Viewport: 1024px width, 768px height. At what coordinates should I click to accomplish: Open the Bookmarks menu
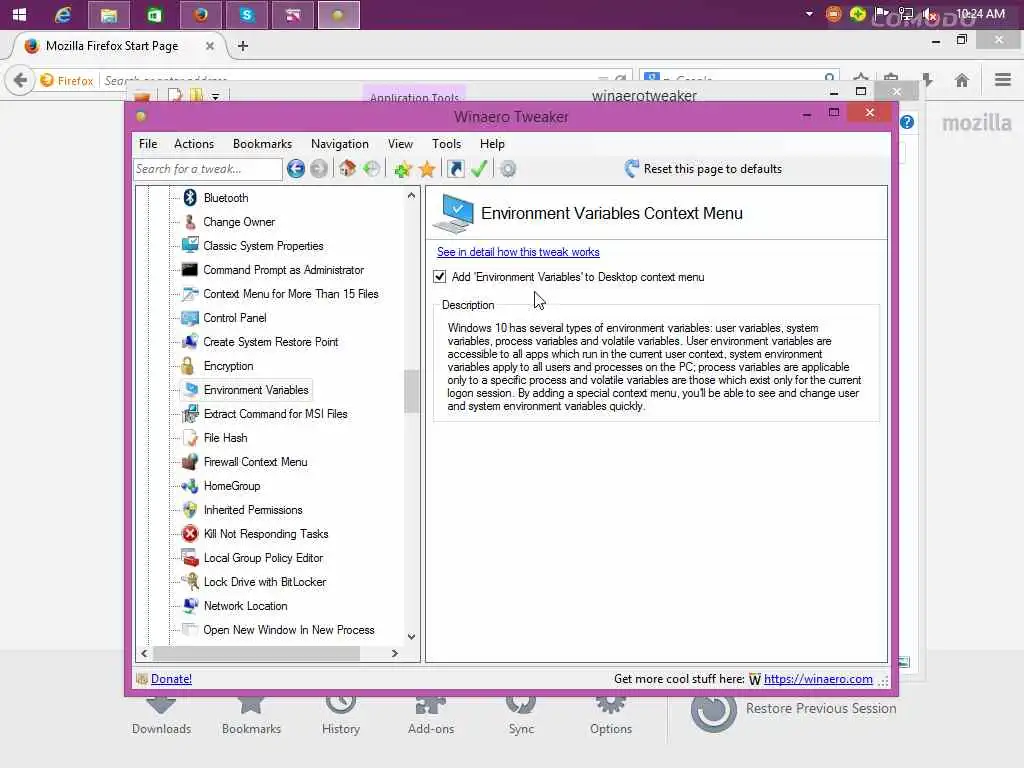[263, 144]
